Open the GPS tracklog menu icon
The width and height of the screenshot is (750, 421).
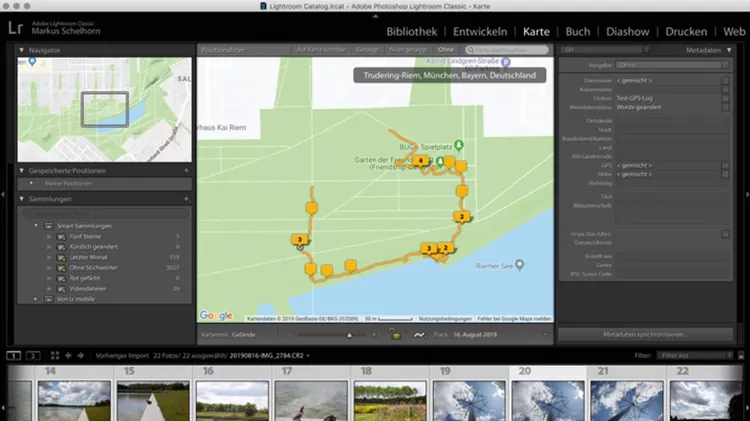coord(419,335)
